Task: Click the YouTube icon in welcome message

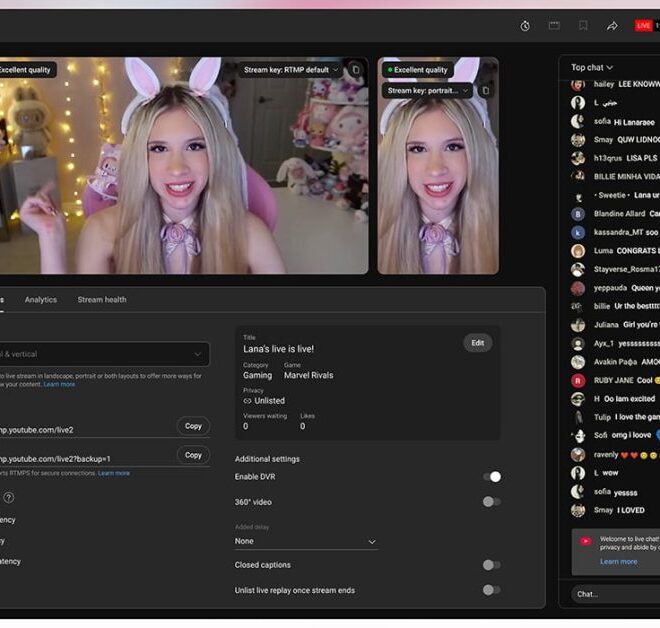Action: (x=585, y=541)
